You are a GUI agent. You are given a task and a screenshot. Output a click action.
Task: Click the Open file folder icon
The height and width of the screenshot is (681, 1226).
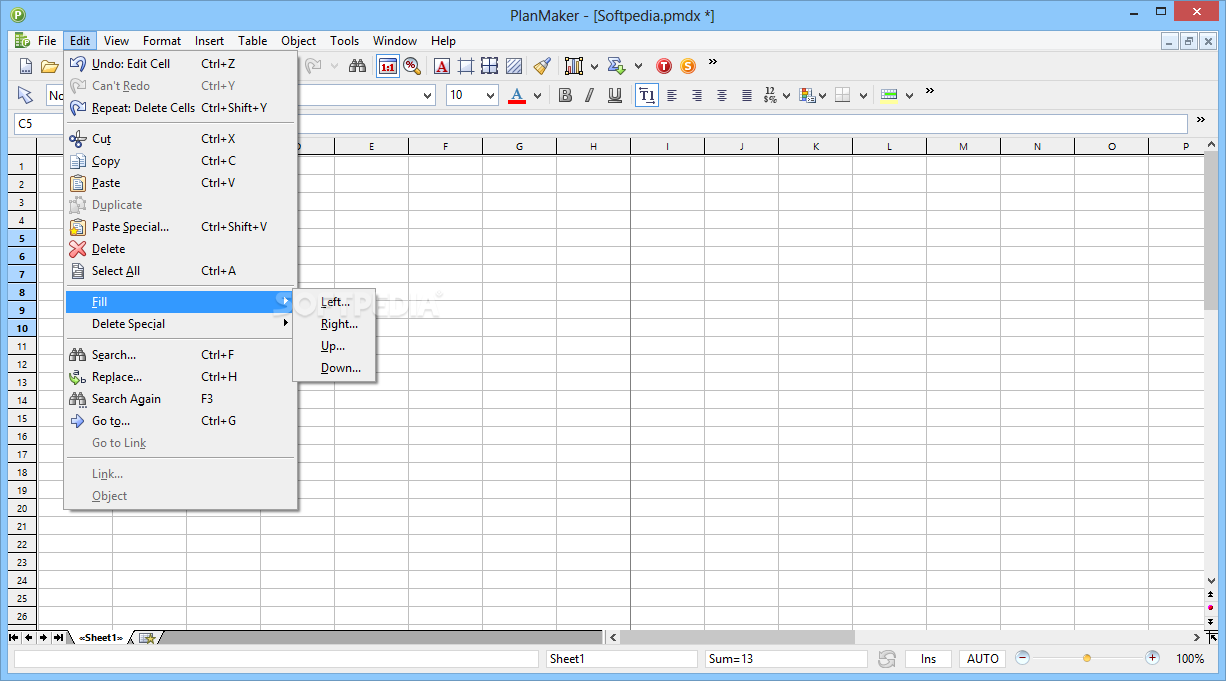pyautogui.click(x=50, y=66)
